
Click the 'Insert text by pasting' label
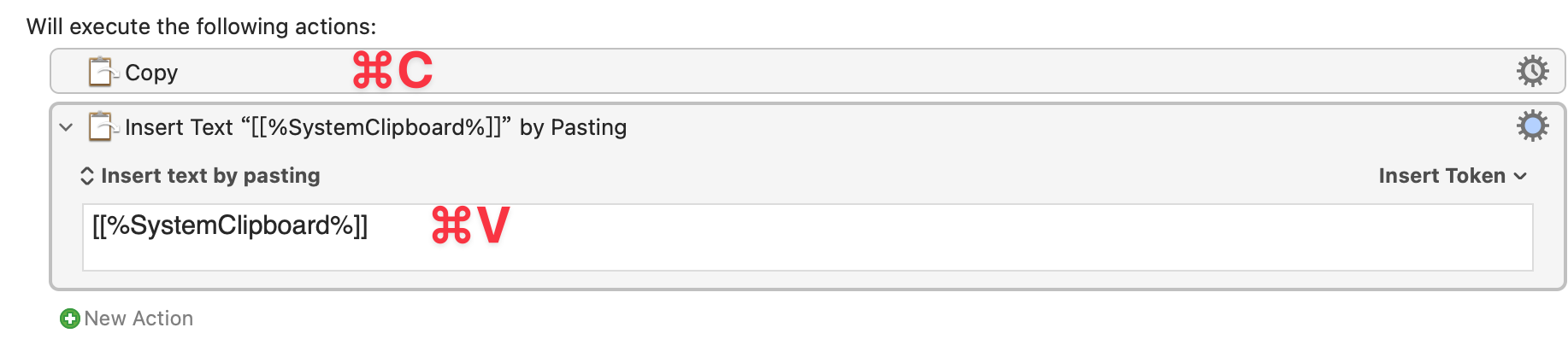(210, 176)
